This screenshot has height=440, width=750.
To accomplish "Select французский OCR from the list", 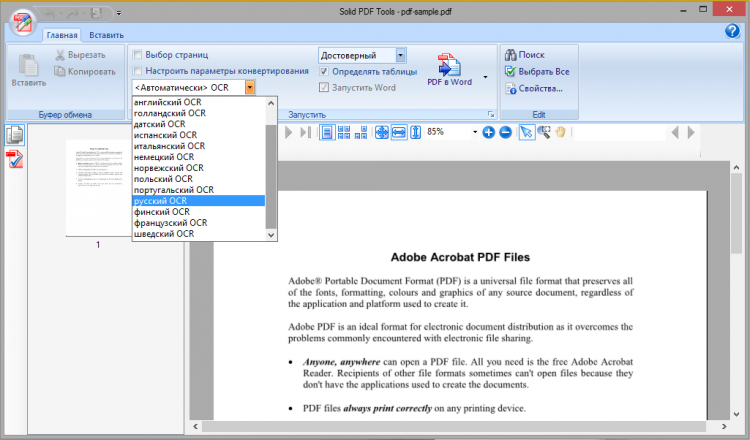I will 199,223.
